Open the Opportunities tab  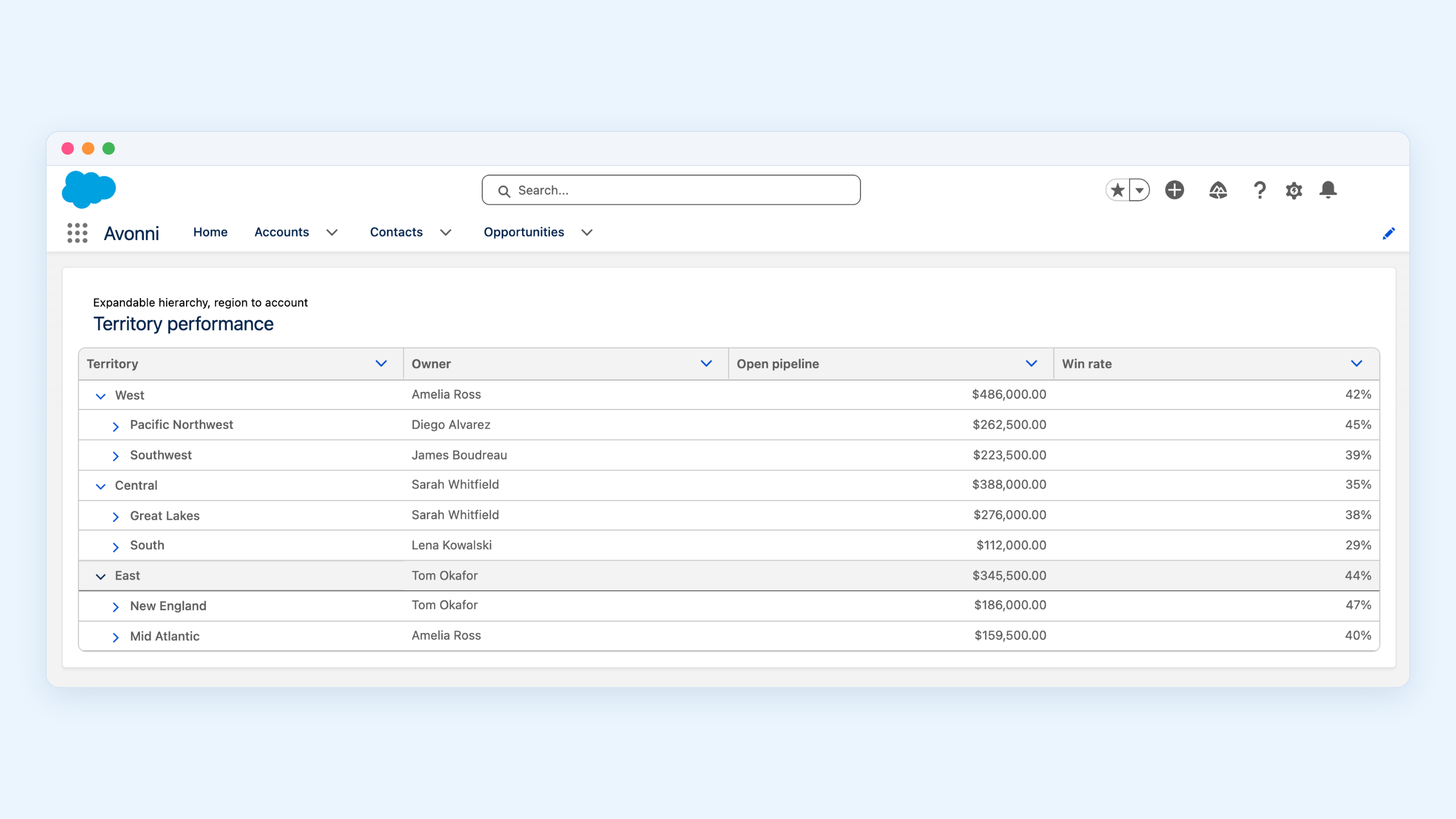click(x=524, y=232)
